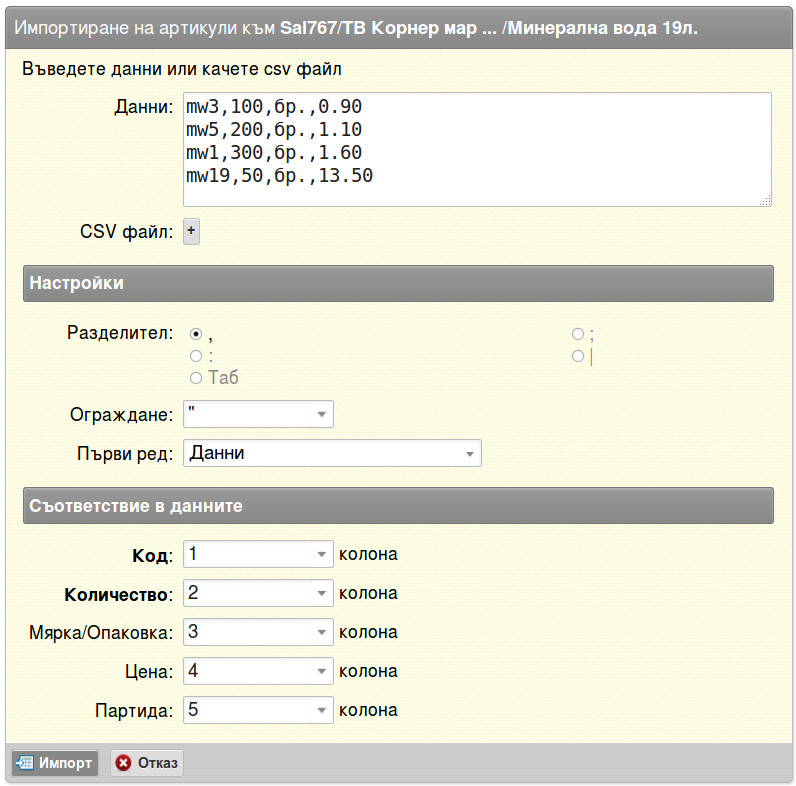Click the Съответствие в данните section header
The image size is (796, 786).
coord(399,506)
